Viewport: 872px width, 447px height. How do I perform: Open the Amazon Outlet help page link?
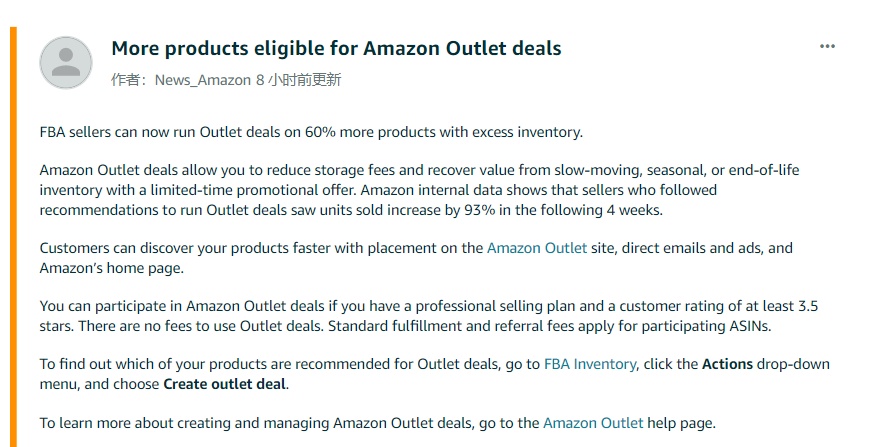[593, 423]
